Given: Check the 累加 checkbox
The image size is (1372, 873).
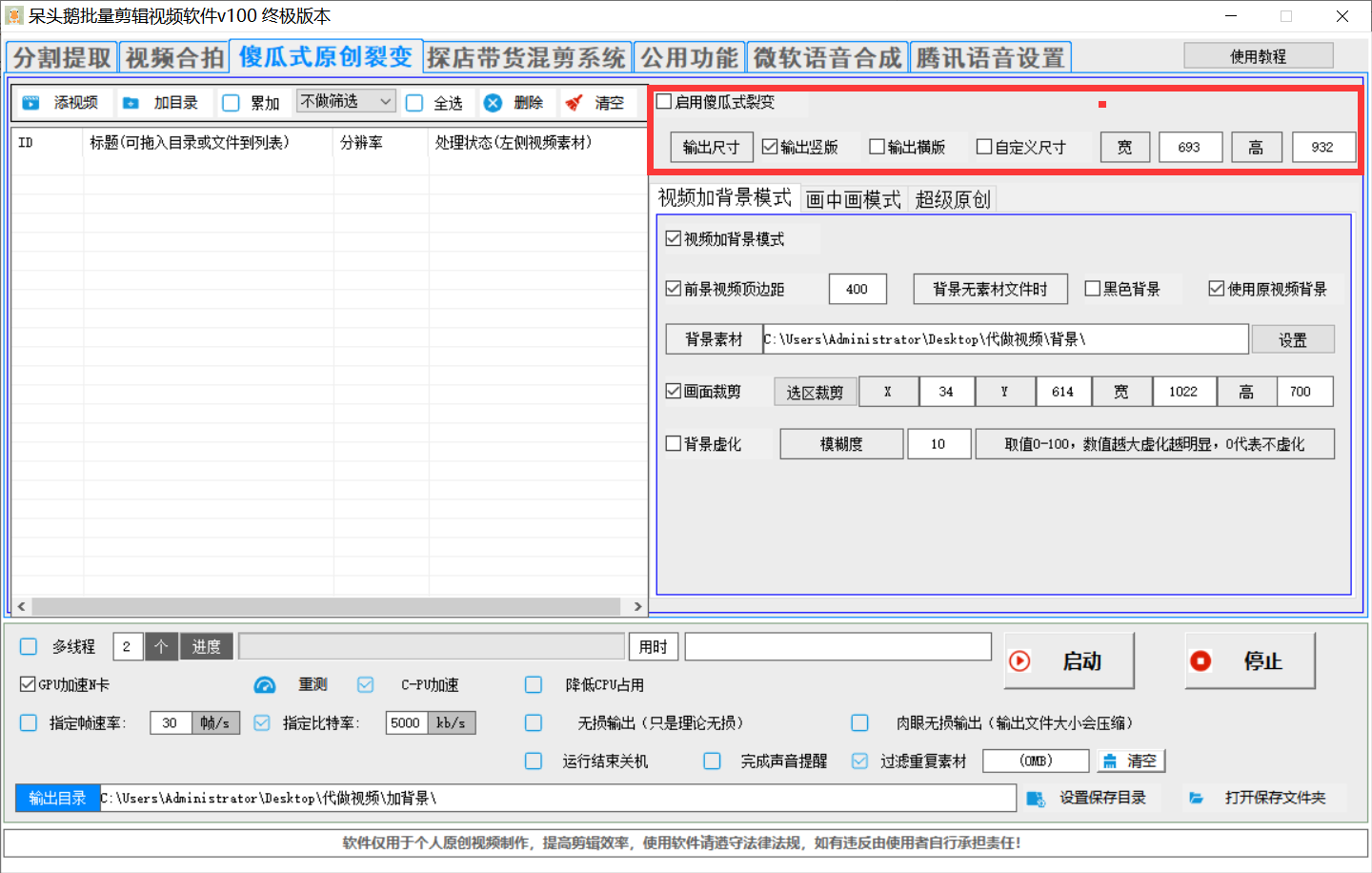Looking at the screenshot, I should (x=231, y=103).
